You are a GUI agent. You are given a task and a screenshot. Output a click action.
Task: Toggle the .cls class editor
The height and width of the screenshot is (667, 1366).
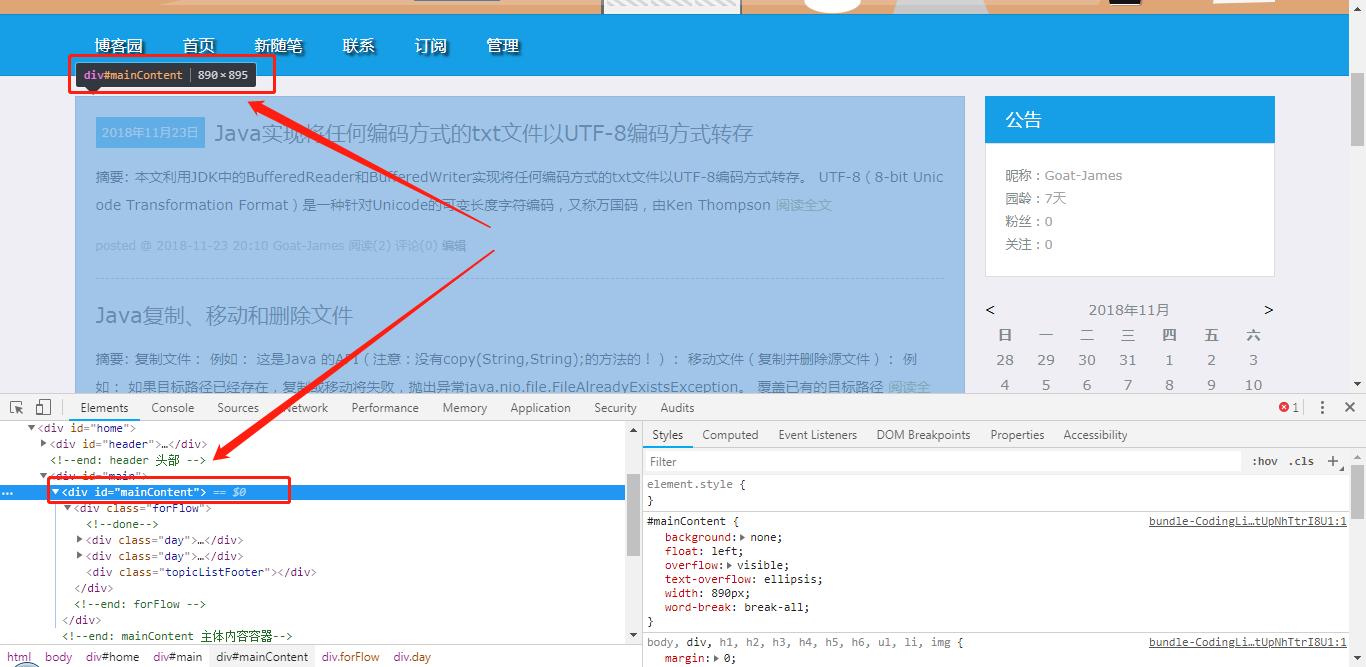click(x=1302, y=461)
